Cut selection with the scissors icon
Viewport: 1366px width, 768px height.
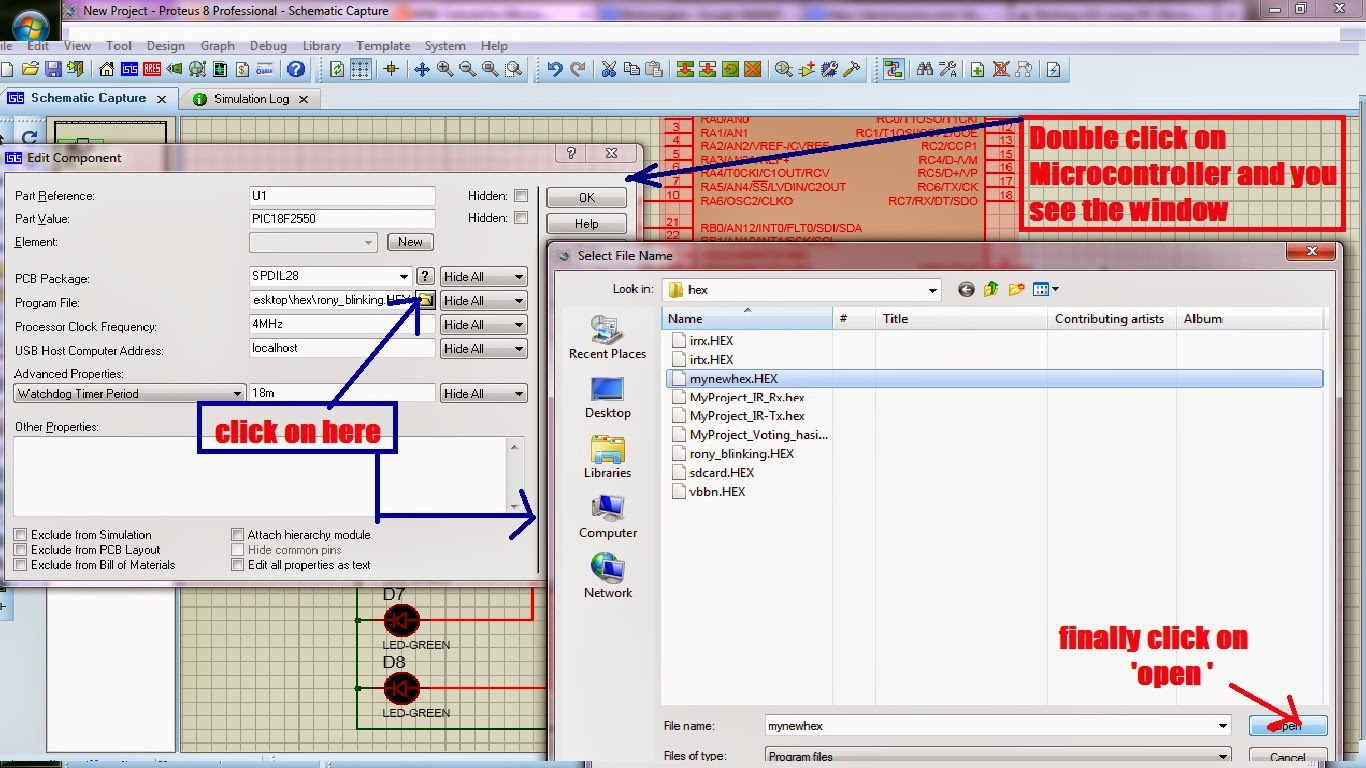608,69
